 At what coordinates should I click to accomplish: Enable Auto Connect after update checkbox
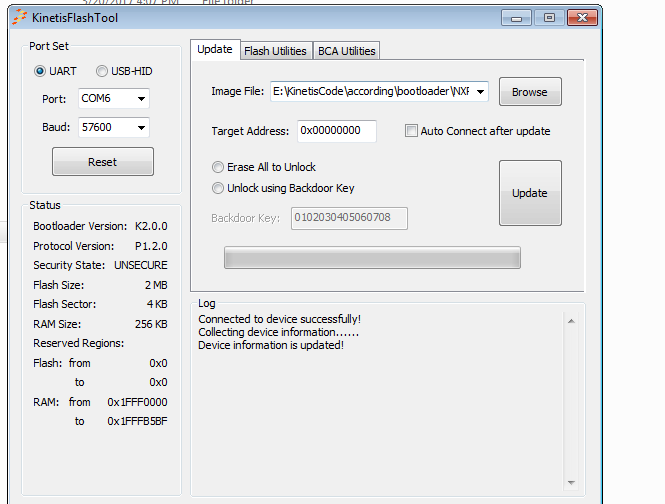click(x=411, y=131)
